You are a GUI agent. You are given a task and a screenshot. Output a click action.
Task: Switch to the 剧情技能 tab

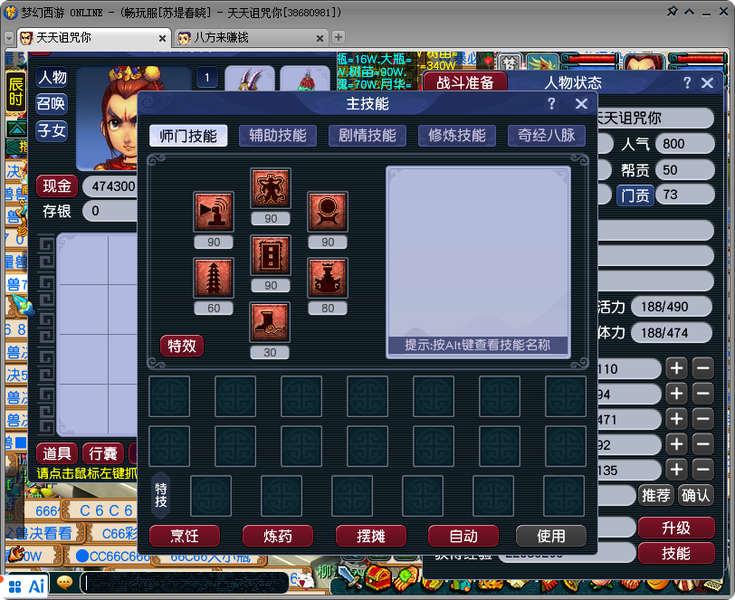click(x=367, y=136)
